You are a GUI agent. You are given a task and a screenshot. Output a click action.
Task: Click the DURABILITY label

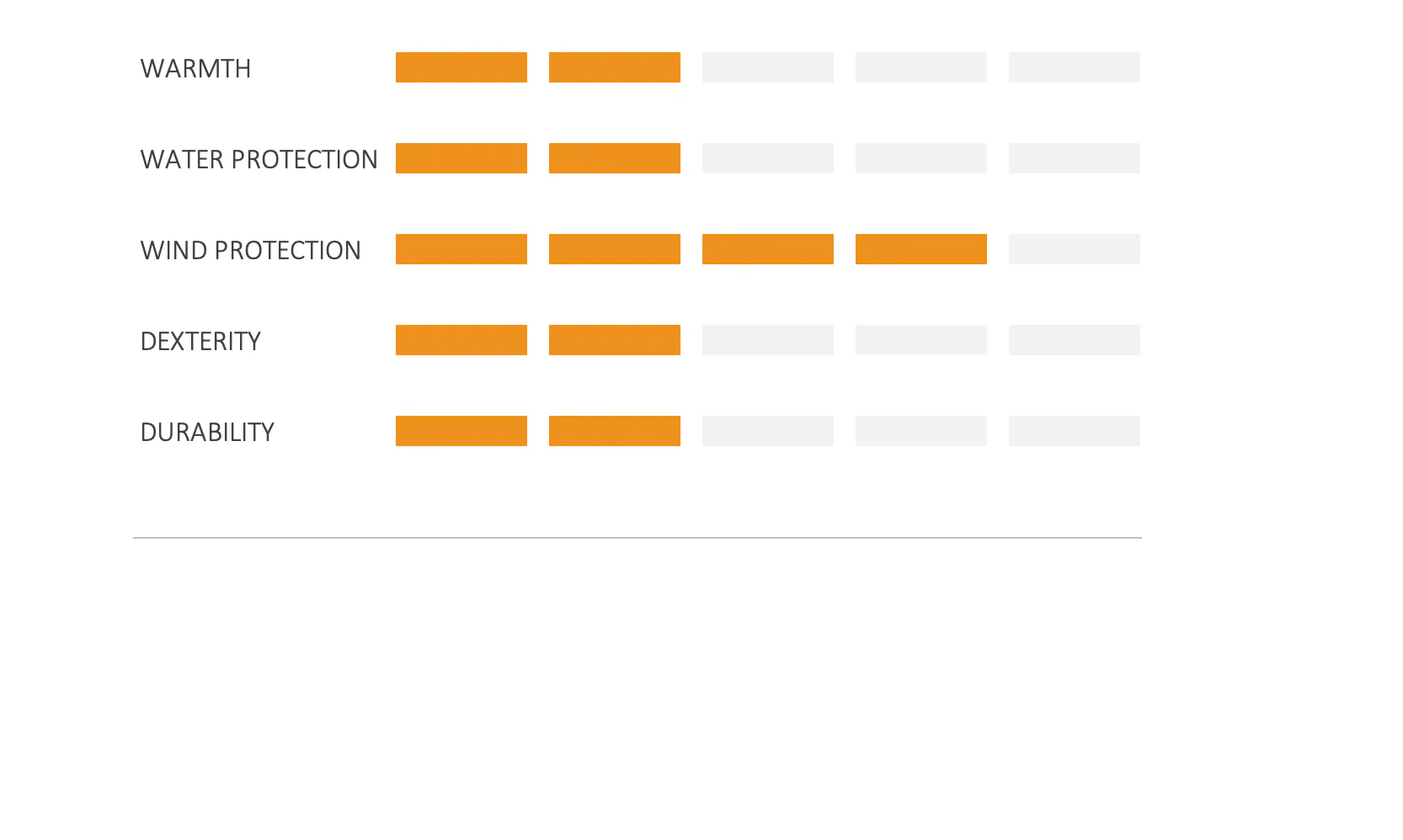pyautogui.click(x=207, y=432)
